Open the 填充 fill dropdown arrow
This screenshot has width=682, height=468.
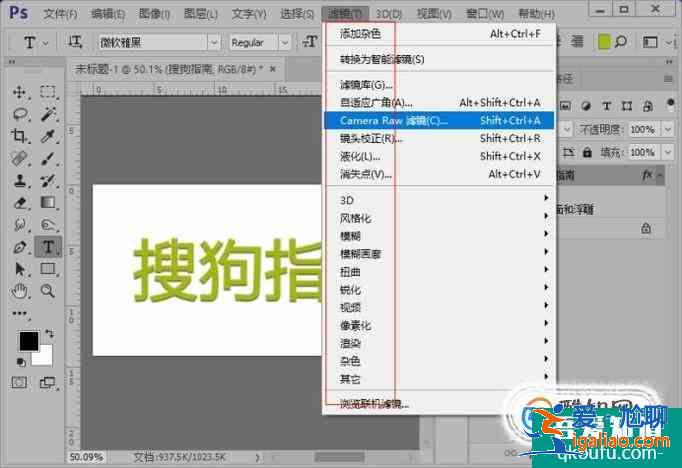(x=668, y=152)
